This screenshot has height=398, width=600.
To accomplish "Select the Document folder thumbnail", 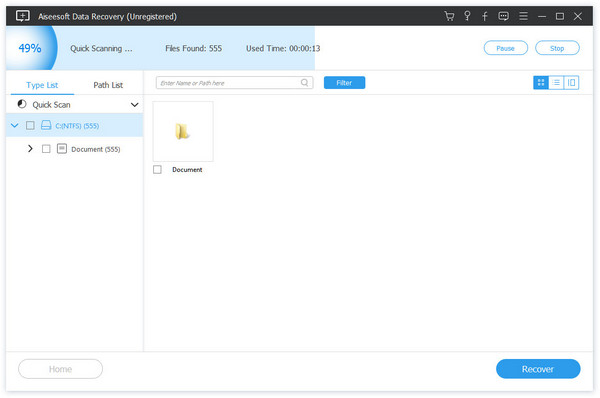I will coord(183,131).
